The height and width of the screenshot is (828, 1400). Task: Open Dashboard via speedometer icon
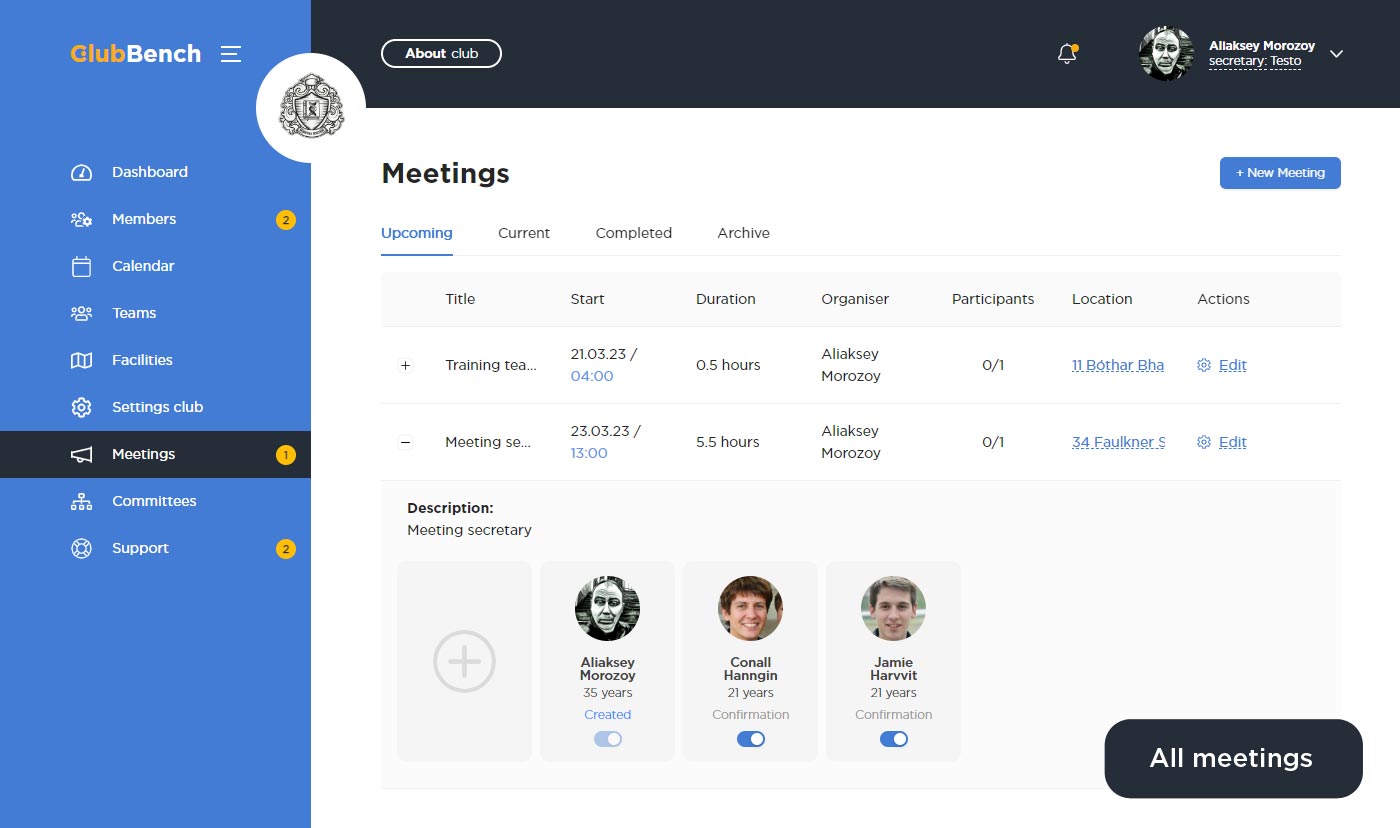pyautogui.click(x=82, y=172)
